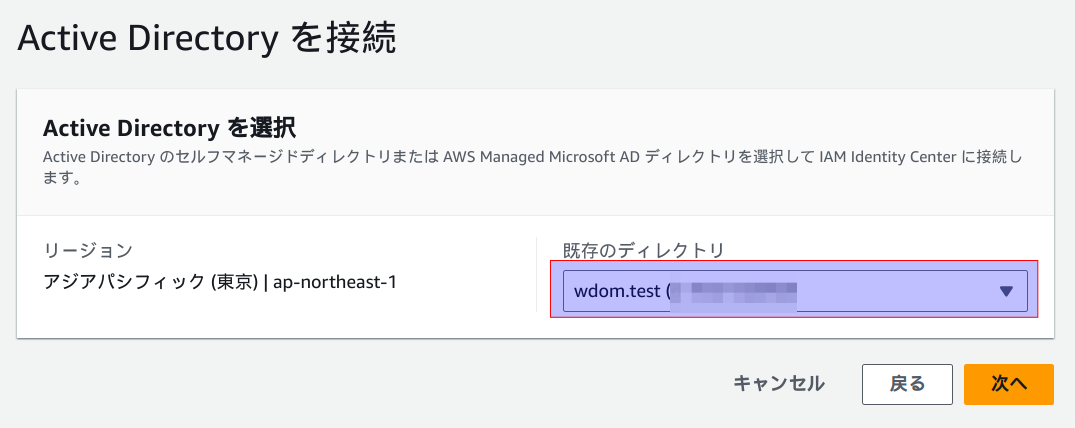This screenshot has width=1075, height=428.
Task: Click the dropdown triangle arrow icon
Action: tap(1007, 292)
